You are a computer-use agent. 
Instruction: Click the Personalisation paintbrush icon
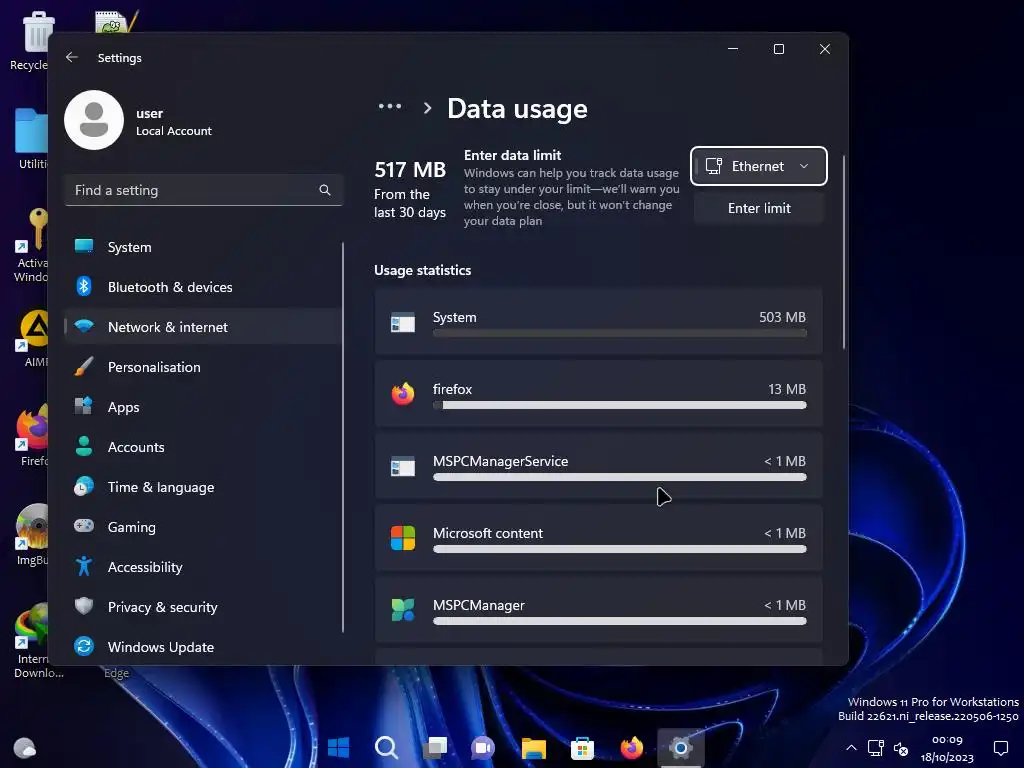[84, 366]
